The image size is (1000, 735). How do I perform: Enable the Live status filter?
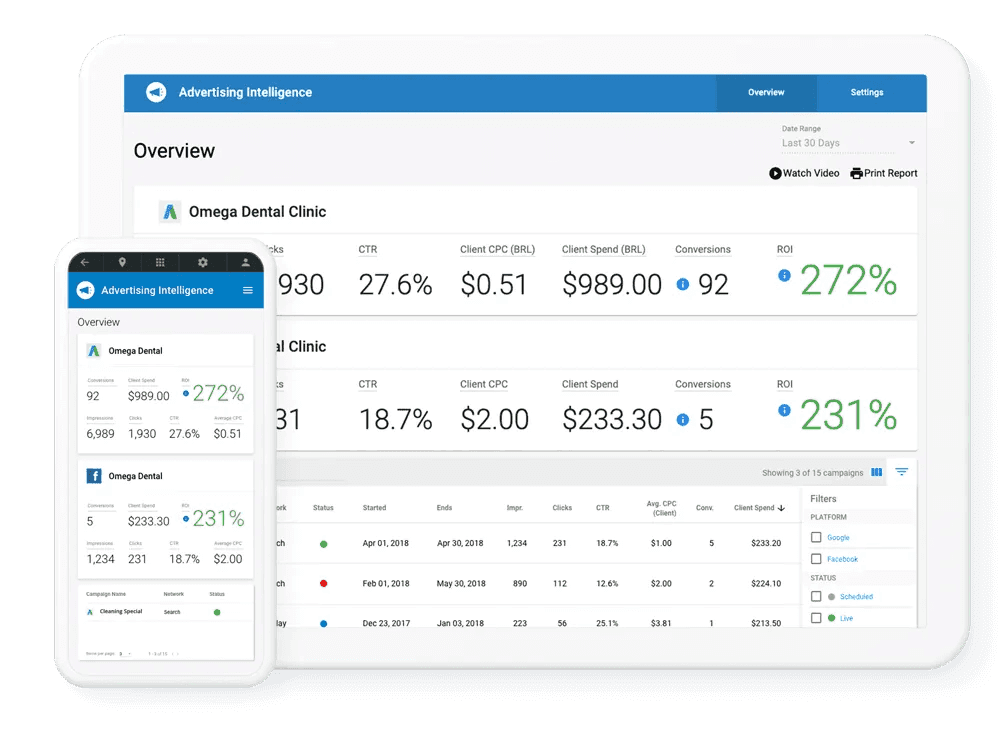(x=816, y=618)
